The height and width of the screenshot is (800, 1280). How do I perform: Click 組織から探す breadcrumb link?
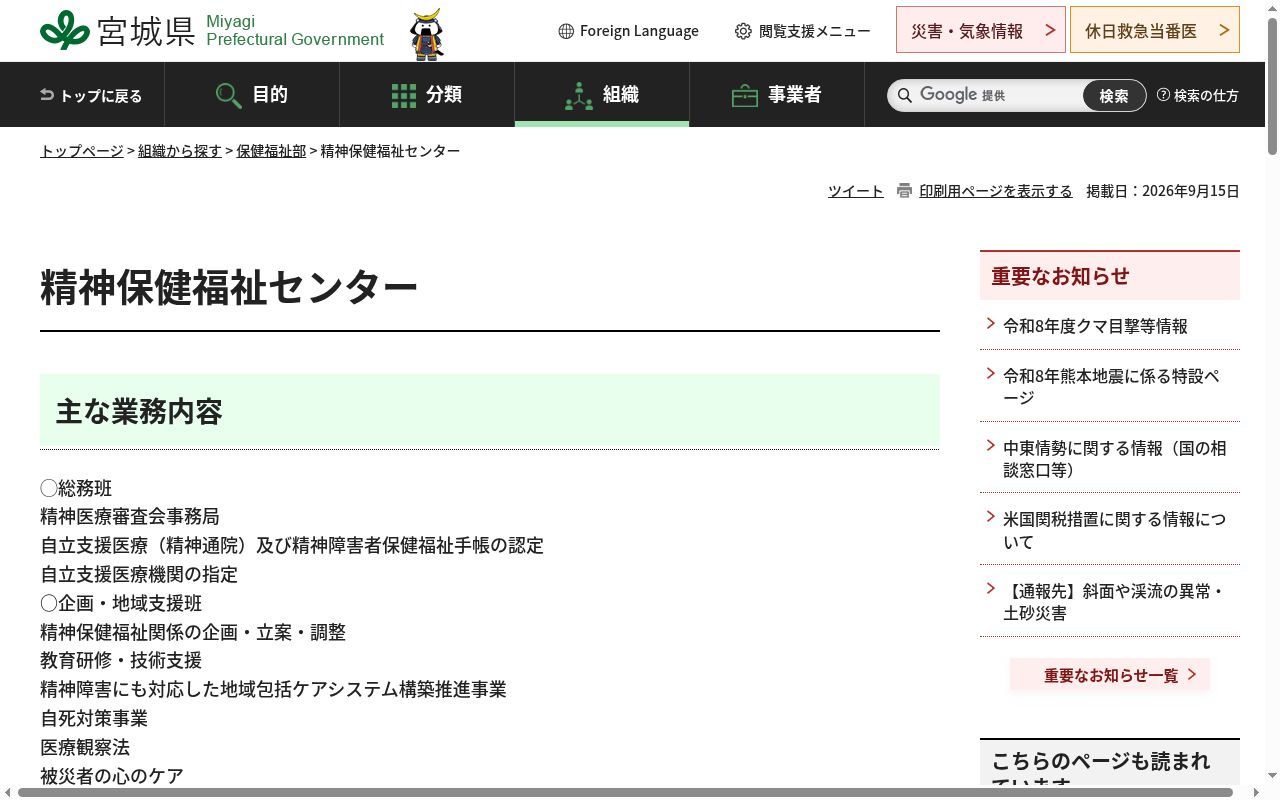[x=180, y=151]
